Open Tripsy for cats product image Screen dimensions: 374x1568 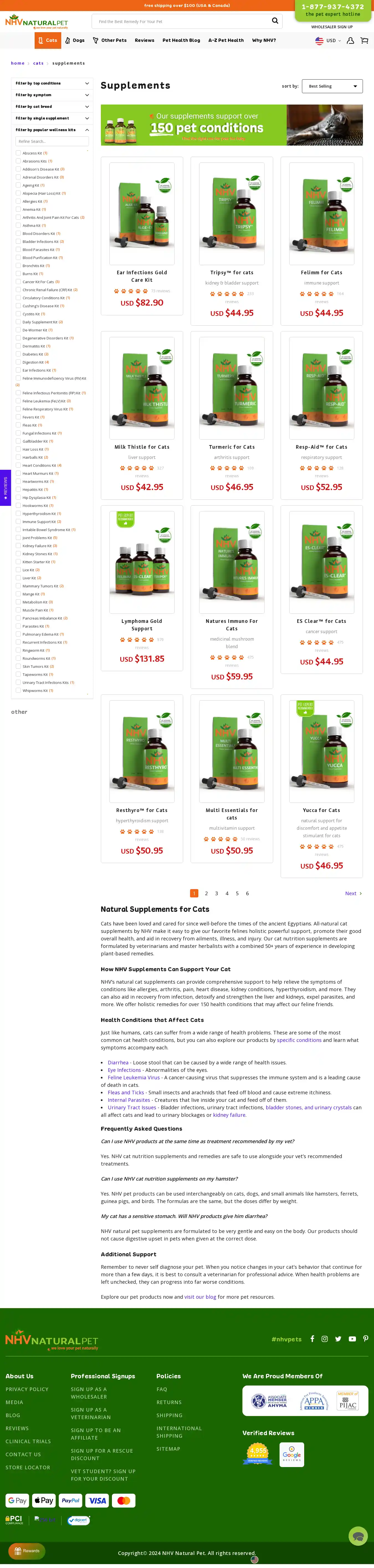[232, 214]
